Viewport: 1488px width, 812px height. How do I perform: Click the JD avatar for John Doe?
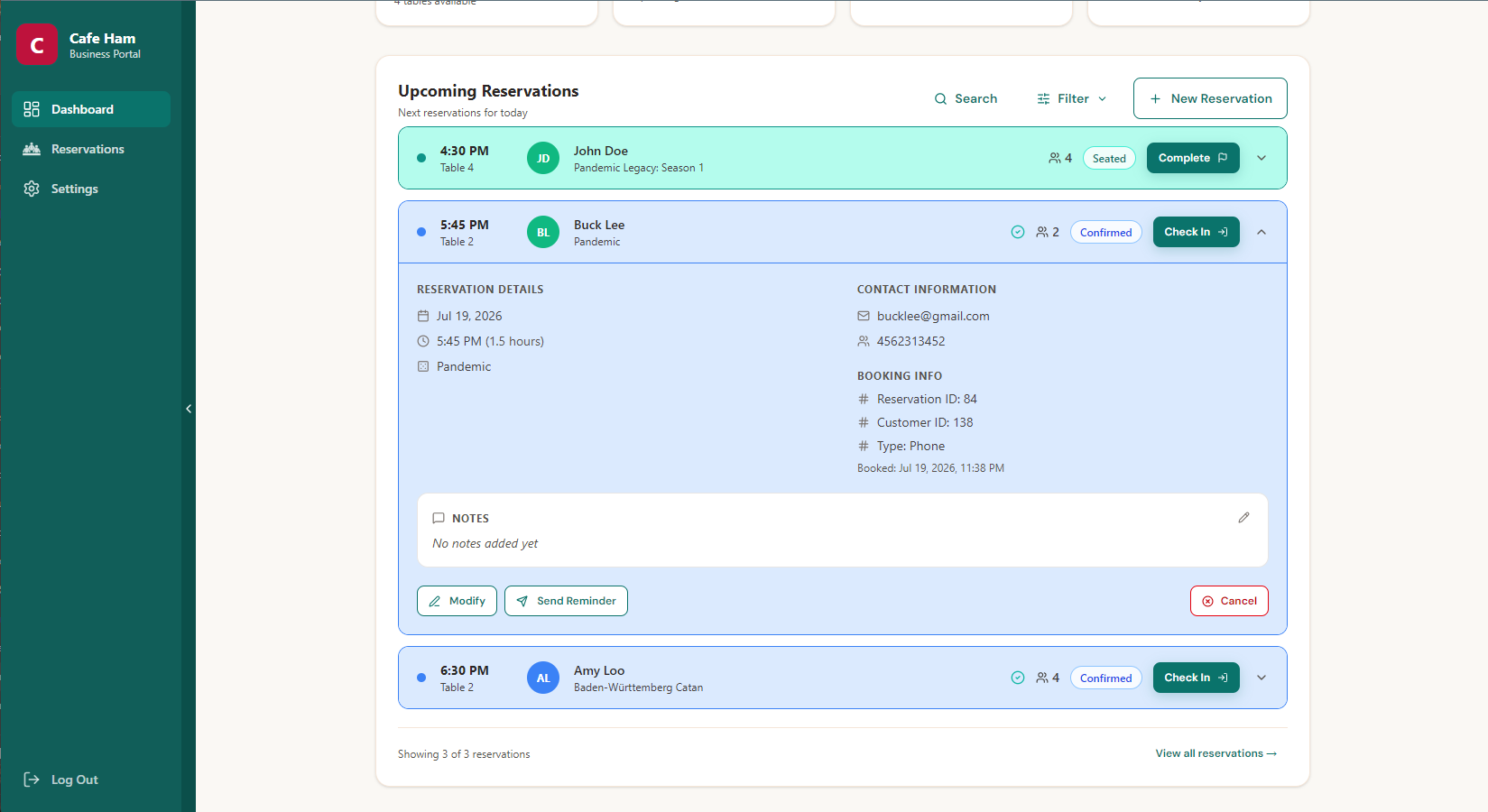click(x=543, y=158)
